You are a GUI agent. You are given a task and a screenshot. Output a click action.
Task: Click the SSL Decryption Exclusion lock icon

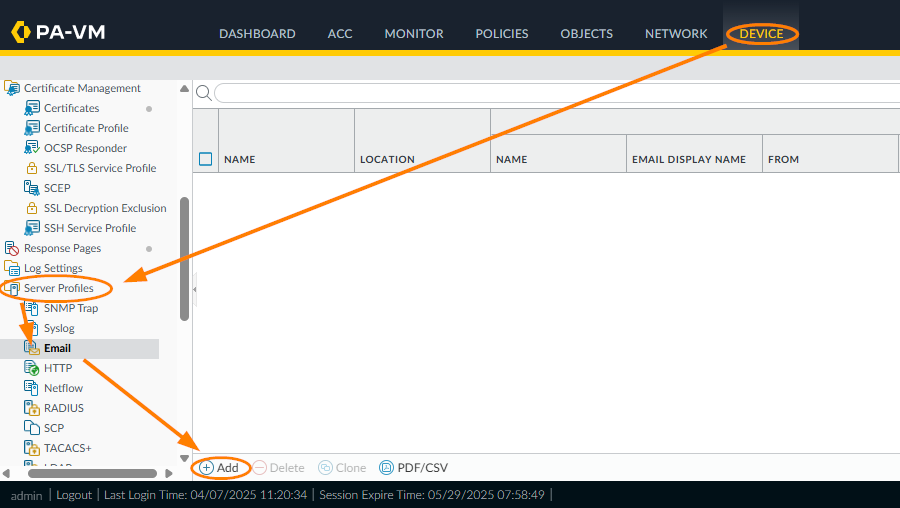pyautogui.click(x=32, y=208)
